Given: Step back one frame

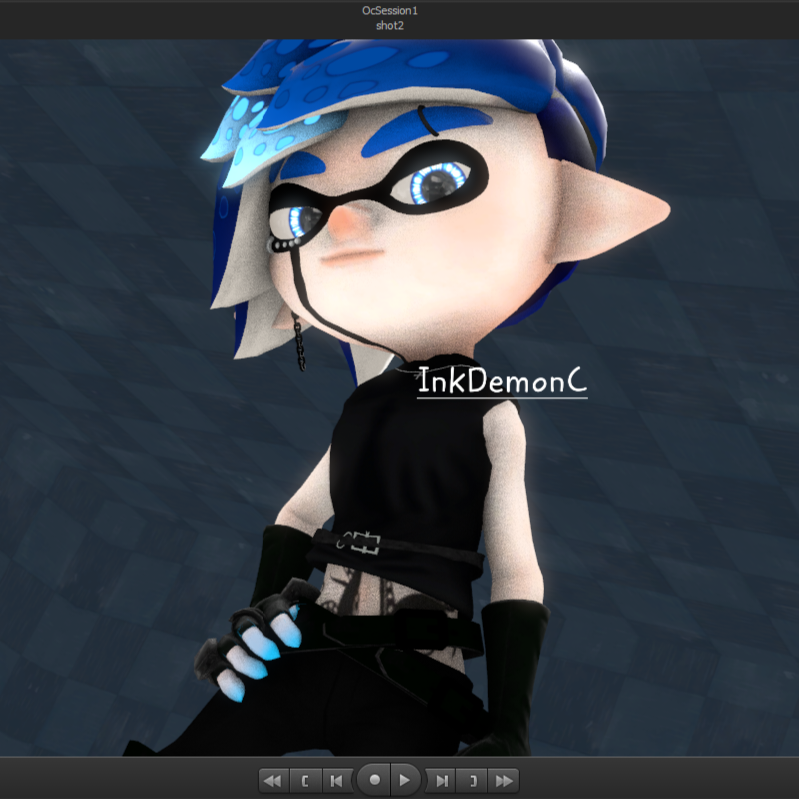Looking at the screenshot, I should [337, 779].
